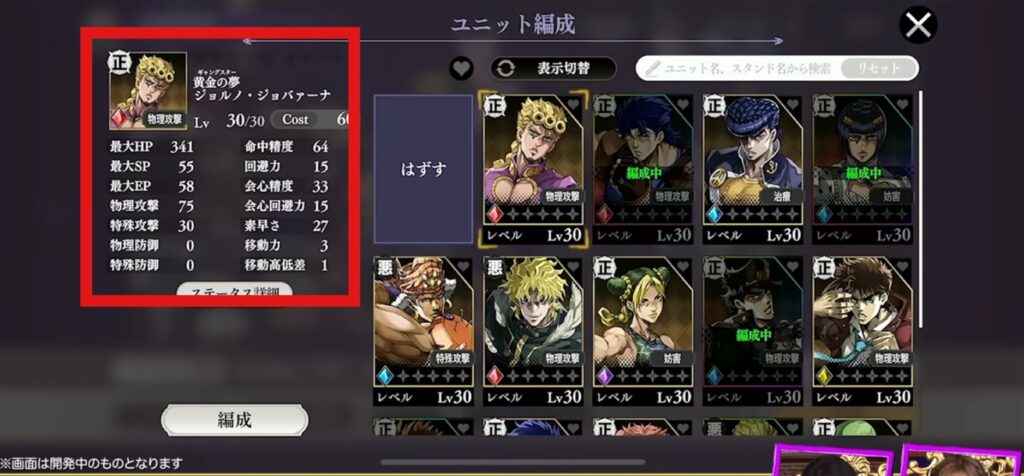
Task: Select the turbaned 特殊攻撃 unit card
Action: 423,331
